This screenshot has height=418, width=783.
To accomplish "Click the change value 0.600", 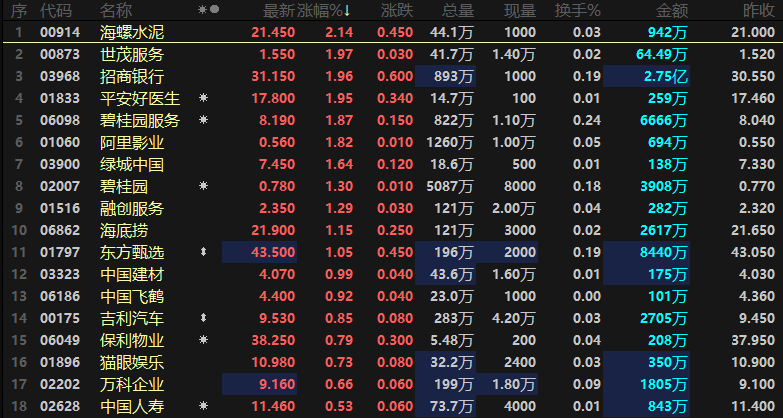I will pos(395,76).
